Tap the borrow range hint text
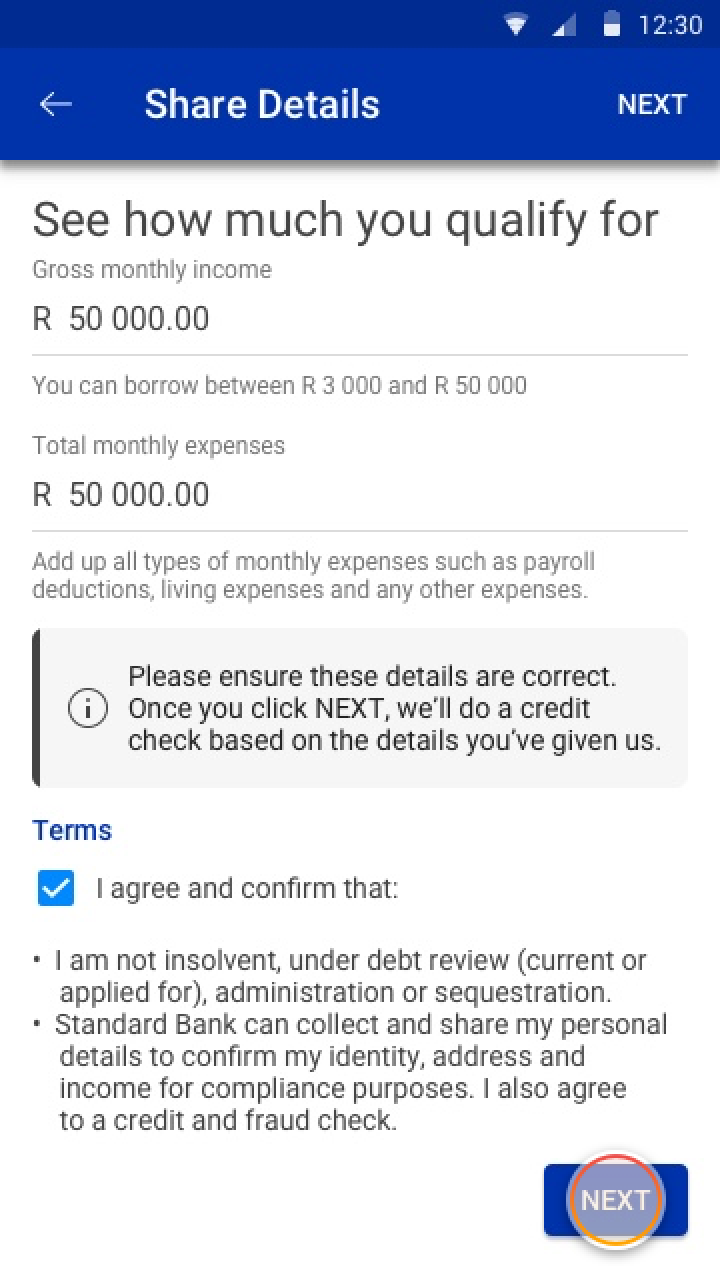Screen dimensions: 720x1280 (x=279, y=386)
